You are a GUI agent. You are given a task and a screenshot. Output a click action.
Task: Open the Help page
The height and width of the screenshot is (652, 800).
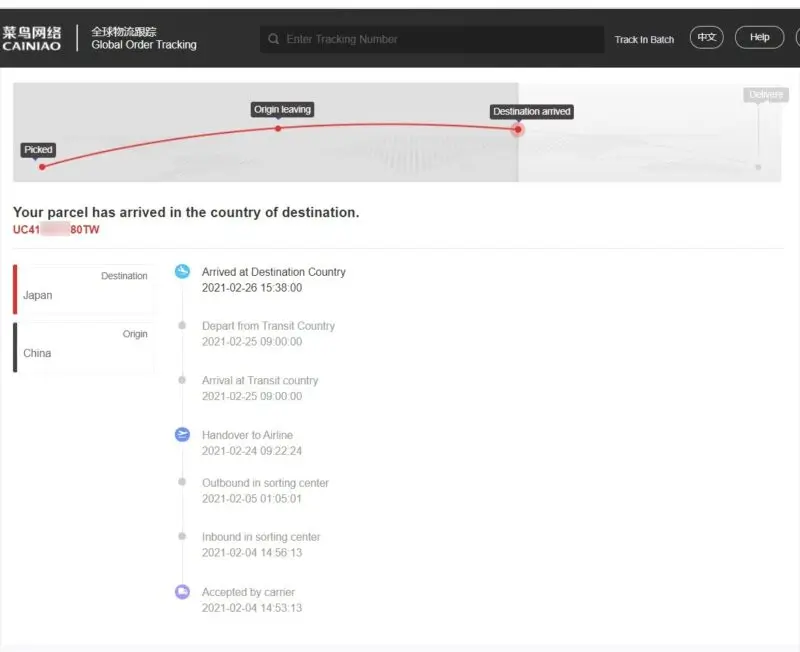pos(759,38)
